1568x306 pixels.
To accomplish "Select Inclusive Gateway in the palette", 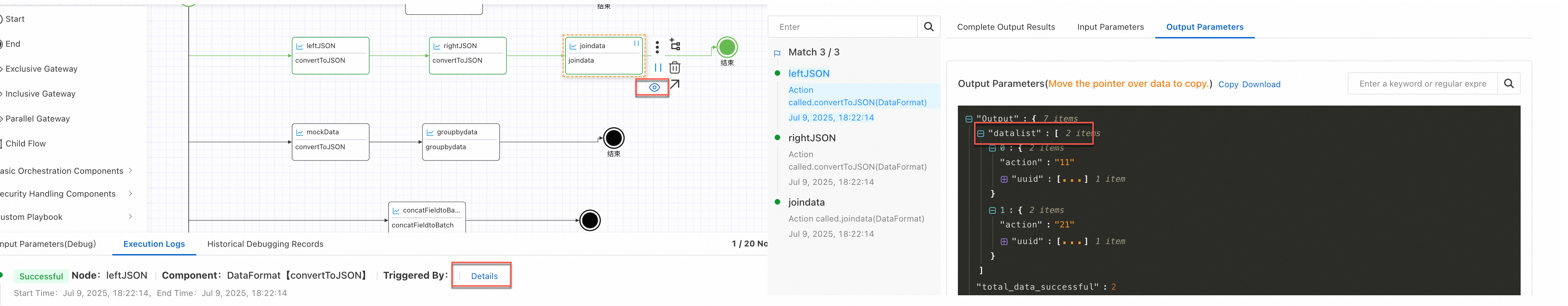I will tap(39, 94).
